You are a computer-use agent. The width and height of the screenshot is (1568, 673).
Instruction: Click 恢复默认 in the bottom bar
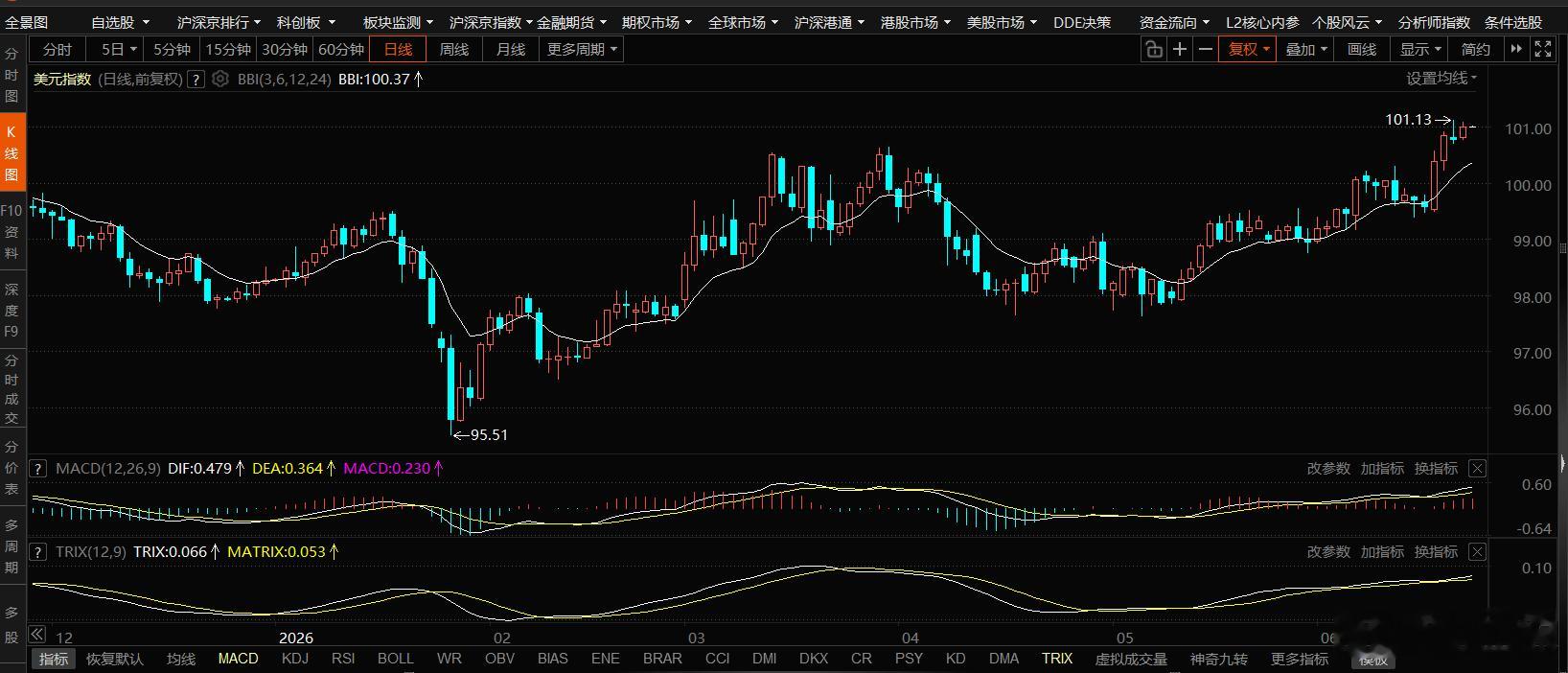click(x=115, y=659)
